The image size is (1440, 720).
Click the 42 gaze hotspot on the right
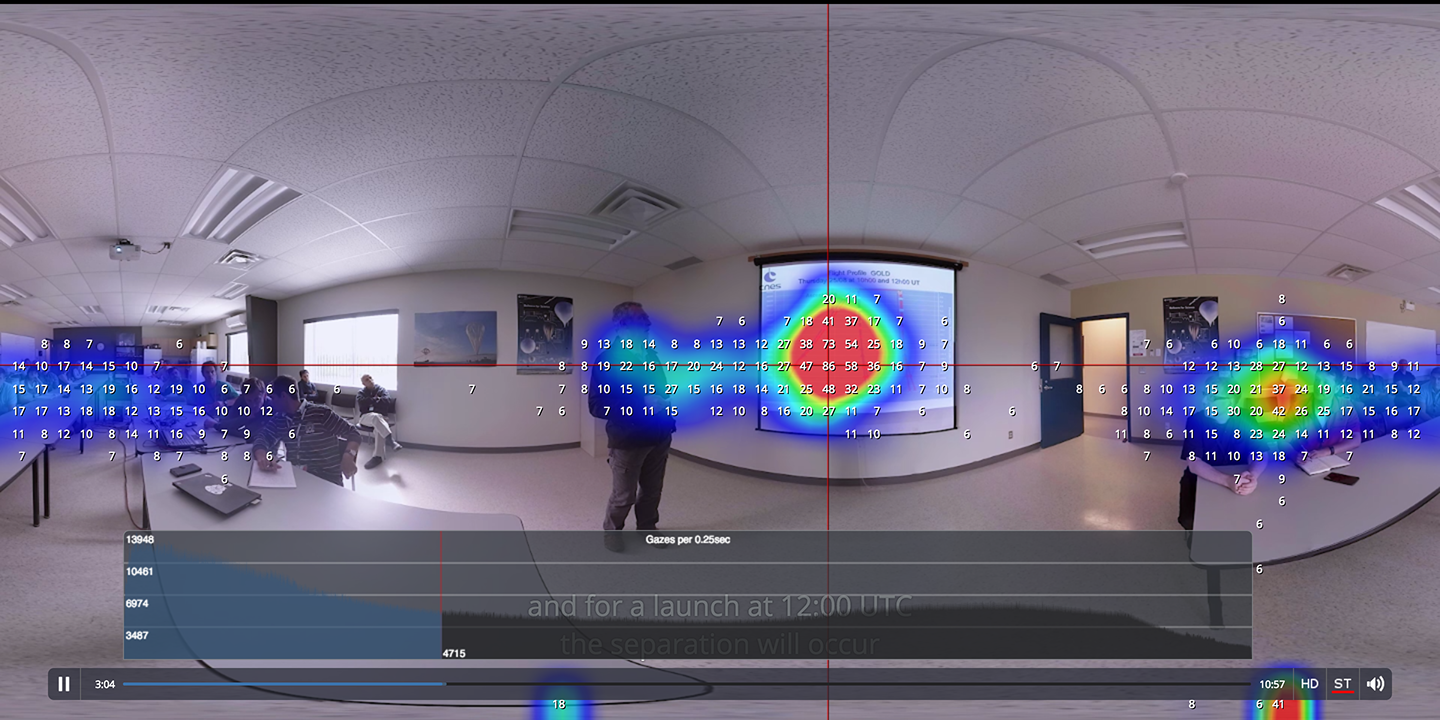click(1278, 411)
